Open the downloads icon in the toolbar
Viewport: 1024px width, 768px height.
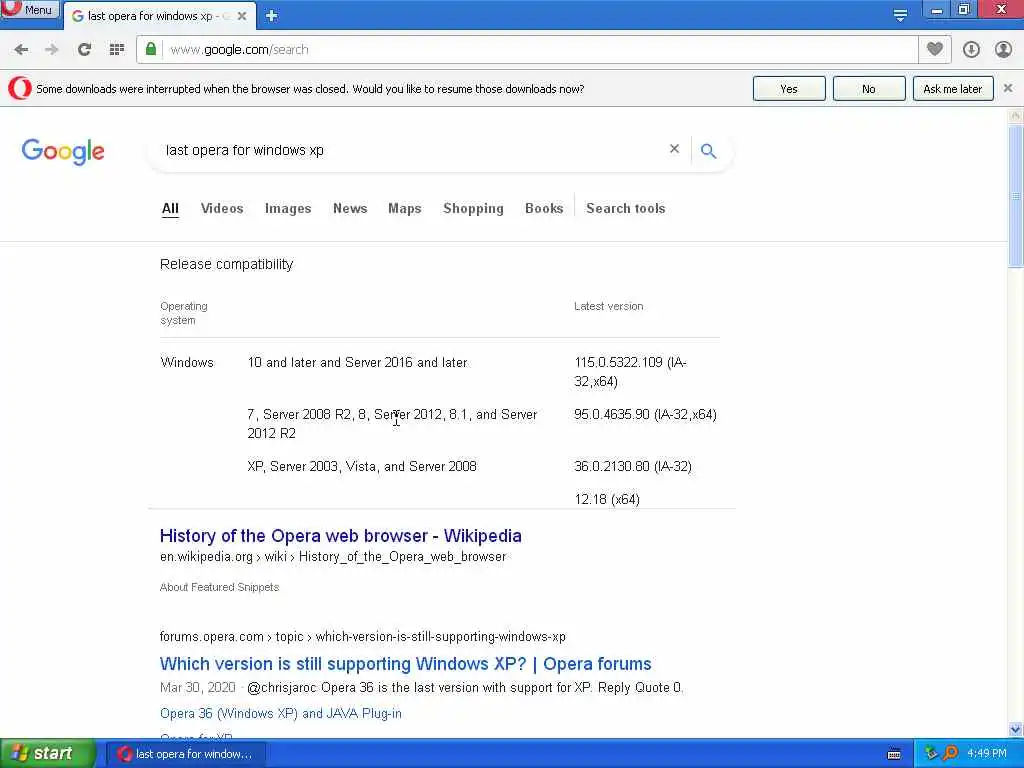pyautogui.click(x=971, y=50)
